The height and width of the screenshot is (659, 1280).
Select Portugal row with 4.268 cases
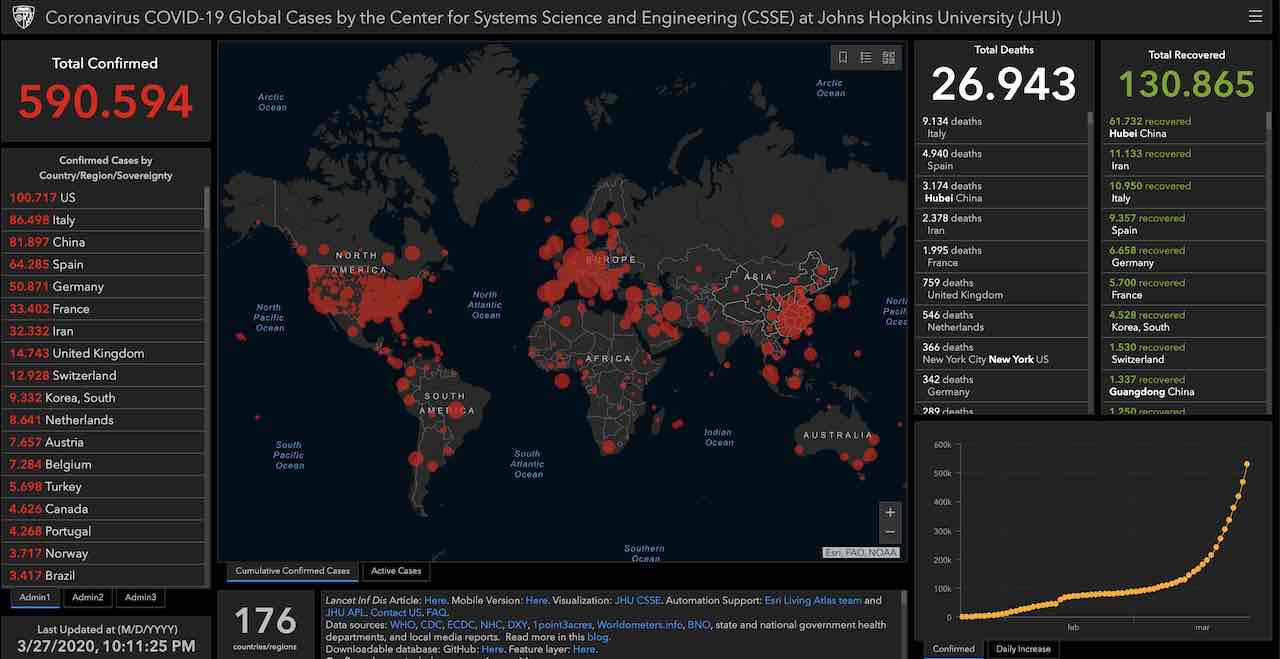tap(105, 531)
